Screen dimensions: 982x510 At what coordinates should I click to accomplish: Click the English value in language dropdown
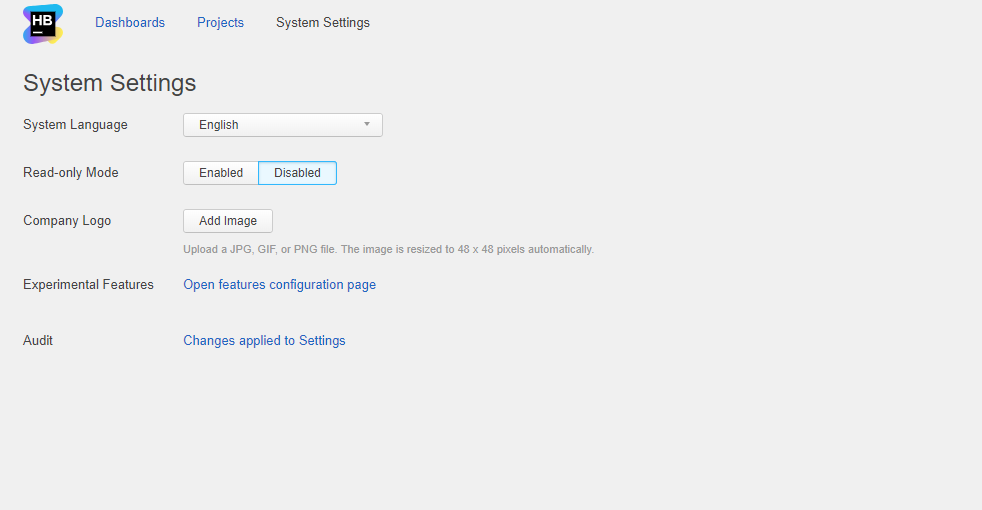(x=219, y=125)
